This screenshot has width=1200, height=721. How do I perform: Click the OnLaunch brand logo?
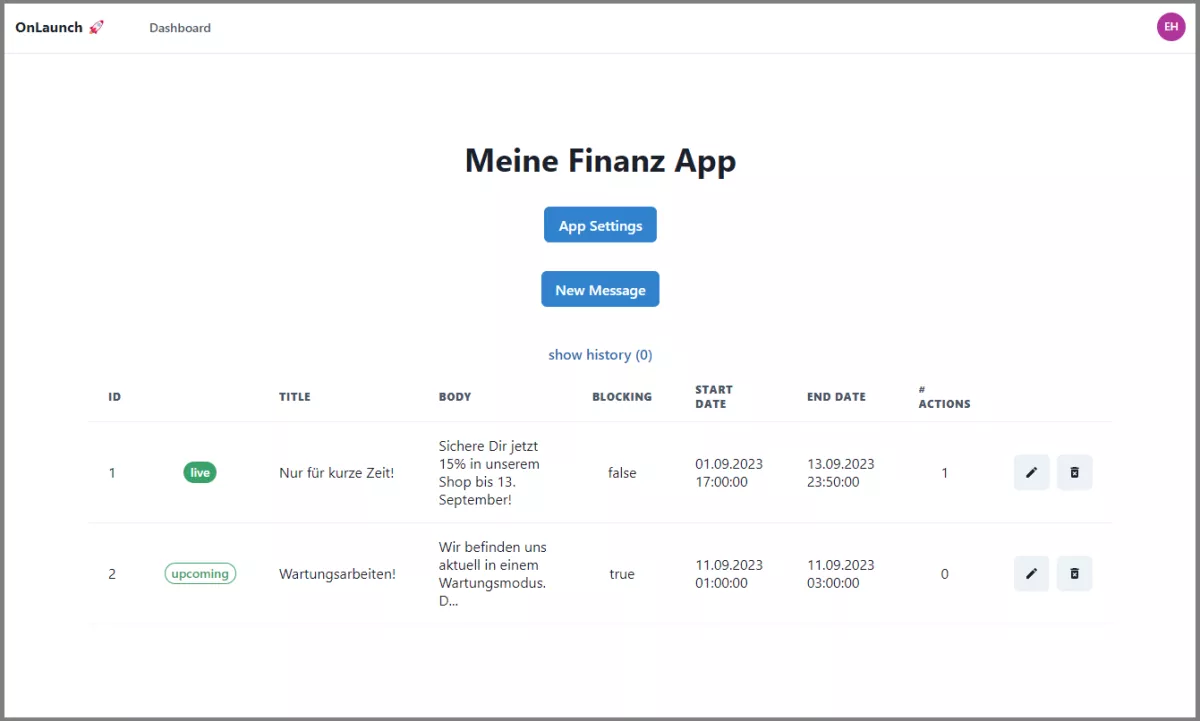click(x=50, y=27)
